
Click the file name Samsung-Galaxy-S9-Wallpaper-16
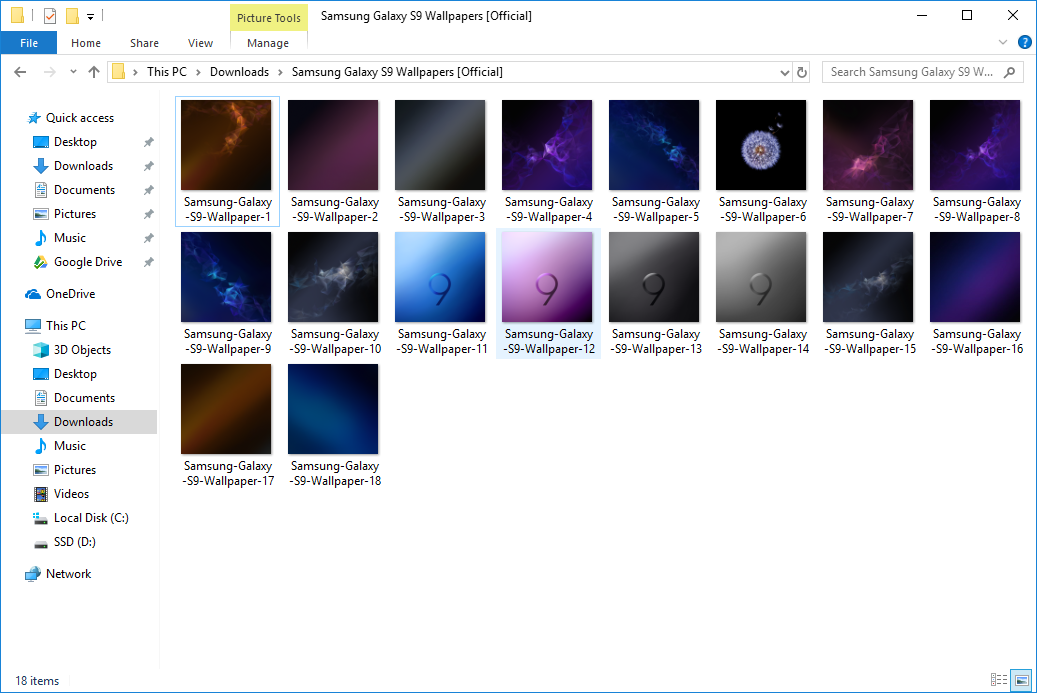(977, 342)
